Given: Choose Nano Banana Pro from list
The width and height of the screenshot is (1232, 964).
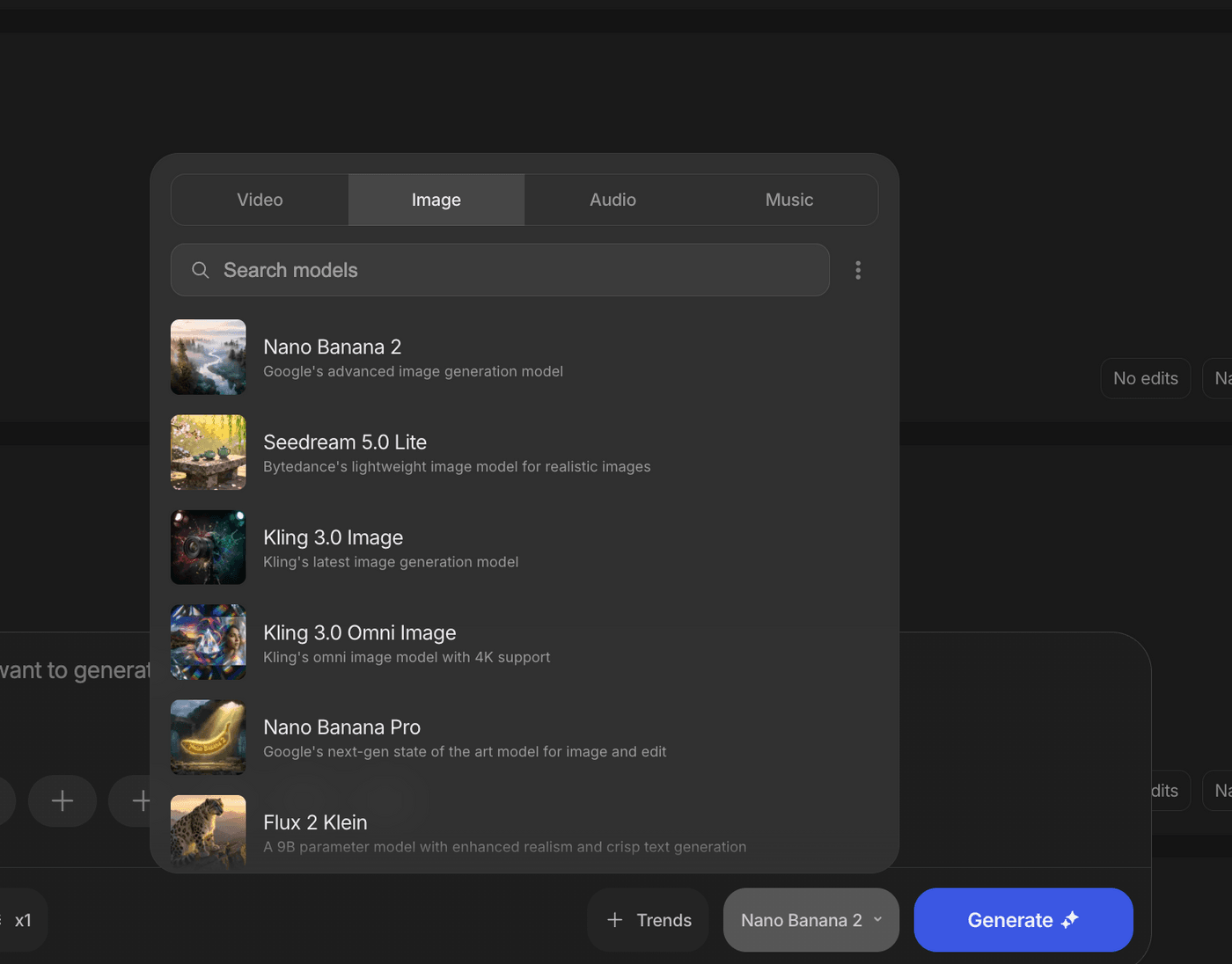Looking at the screenshot, I should tap(342, 728).
